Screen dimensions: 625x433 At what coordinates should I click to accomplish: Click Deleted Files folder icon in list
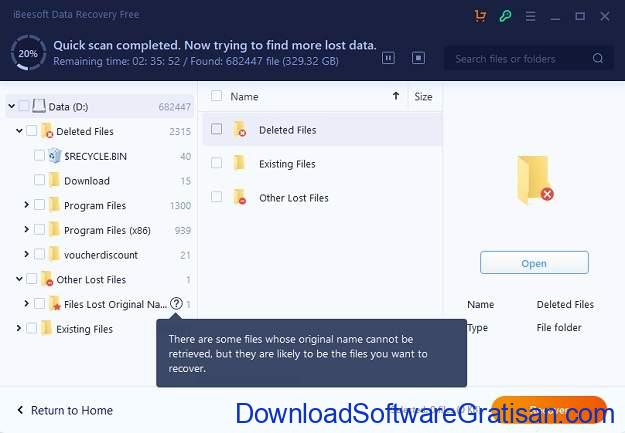click(240, 129)
